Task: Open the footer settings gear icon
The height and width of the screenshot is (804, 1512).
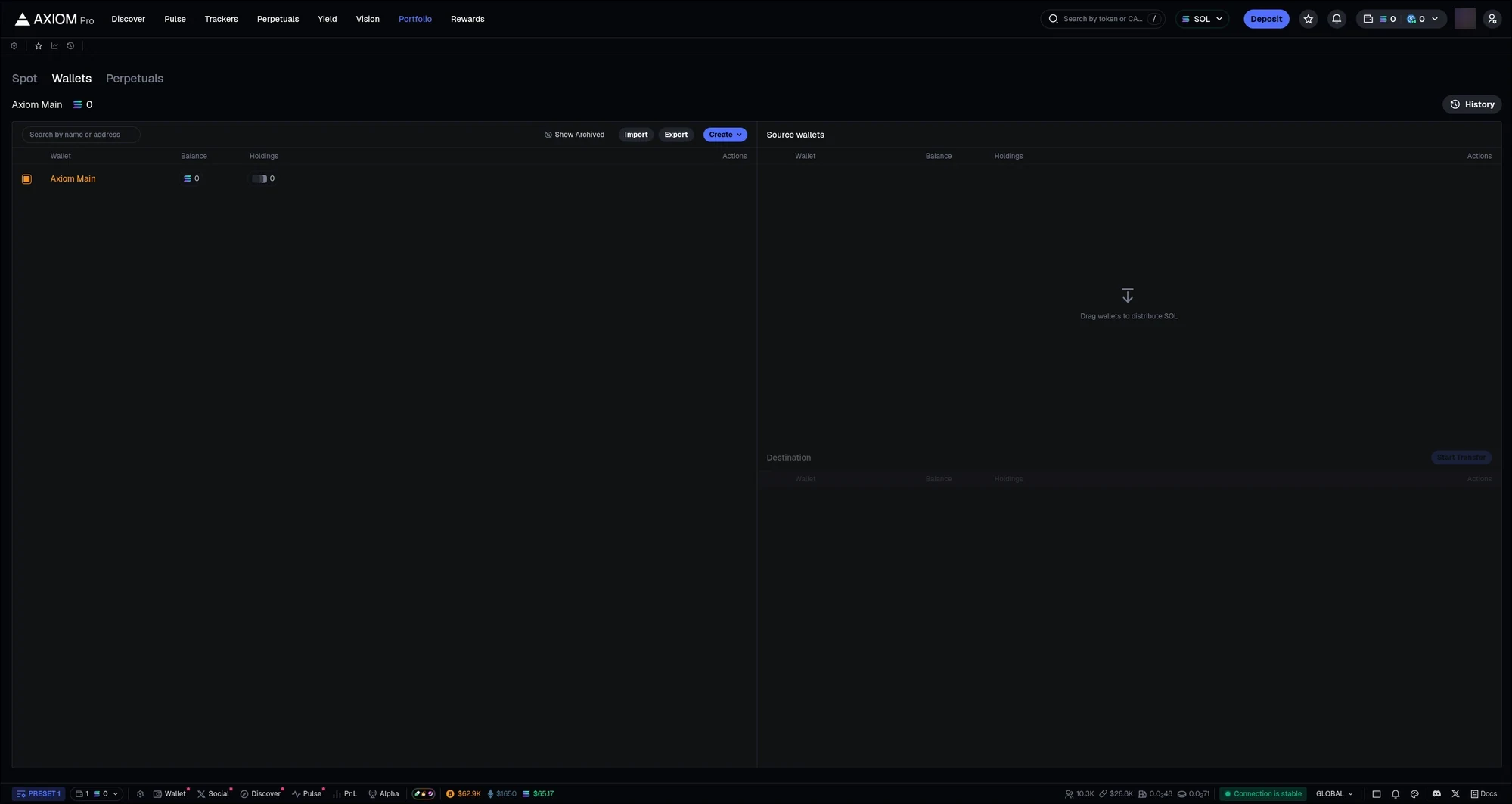Action: point(140,793)
